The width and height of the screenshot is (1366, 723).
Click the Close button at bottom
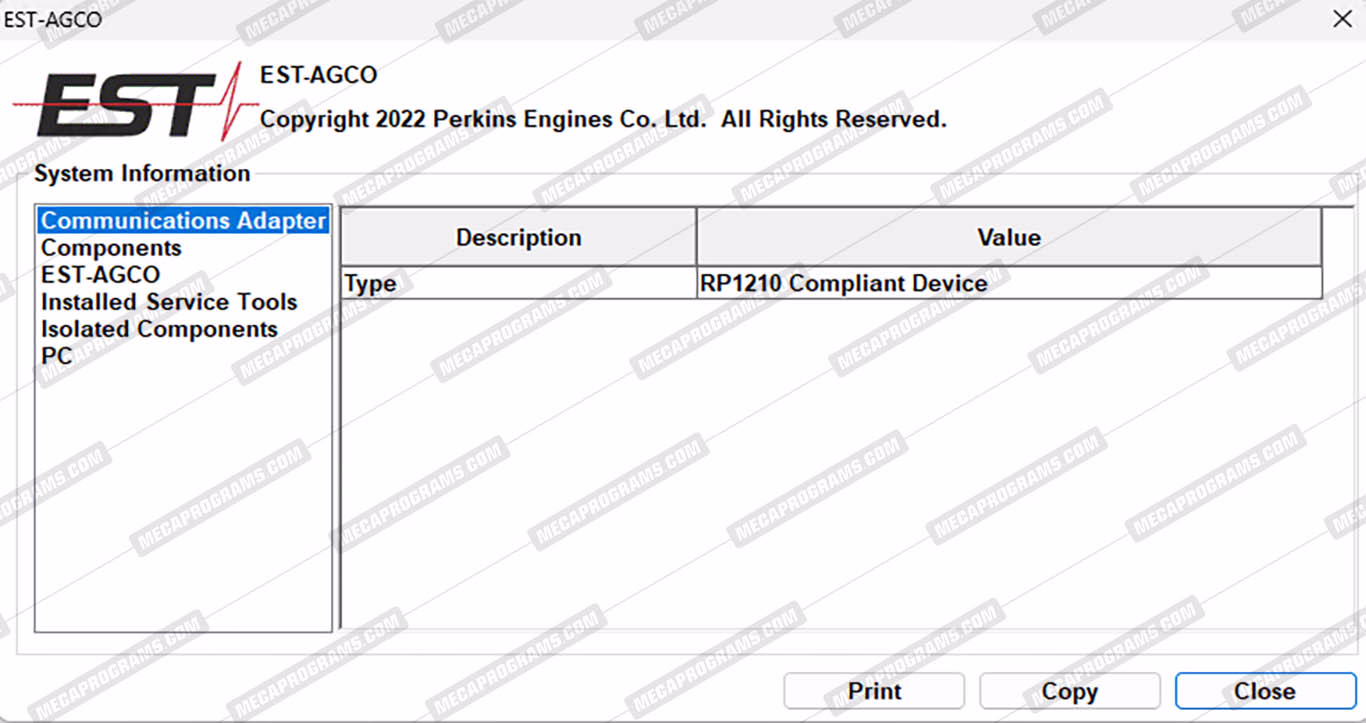pos(1265,691)
